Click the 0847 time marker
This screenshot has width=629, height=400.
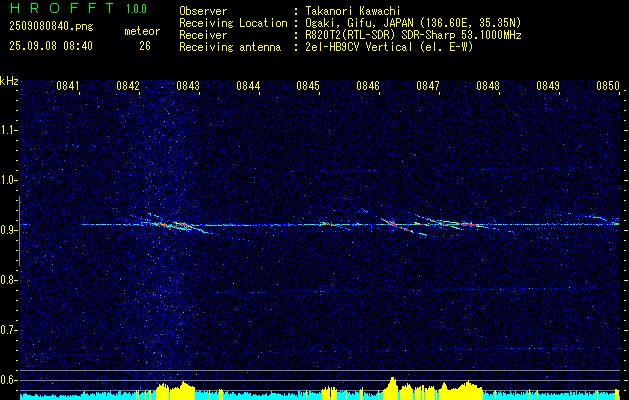[x=428, y=85]
